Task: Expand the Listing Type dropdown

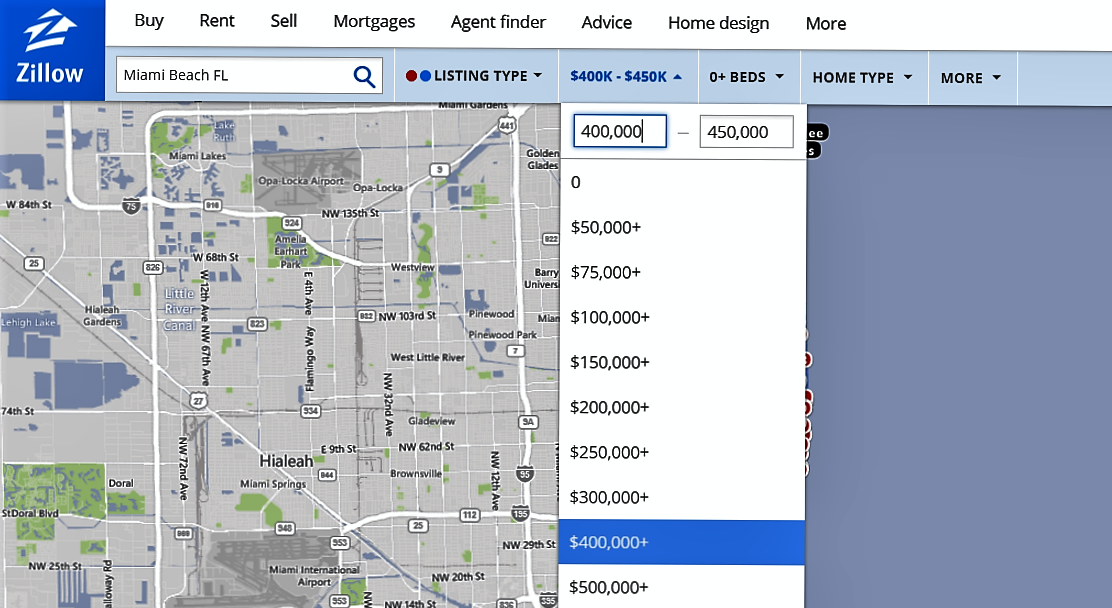Action: 474,76
